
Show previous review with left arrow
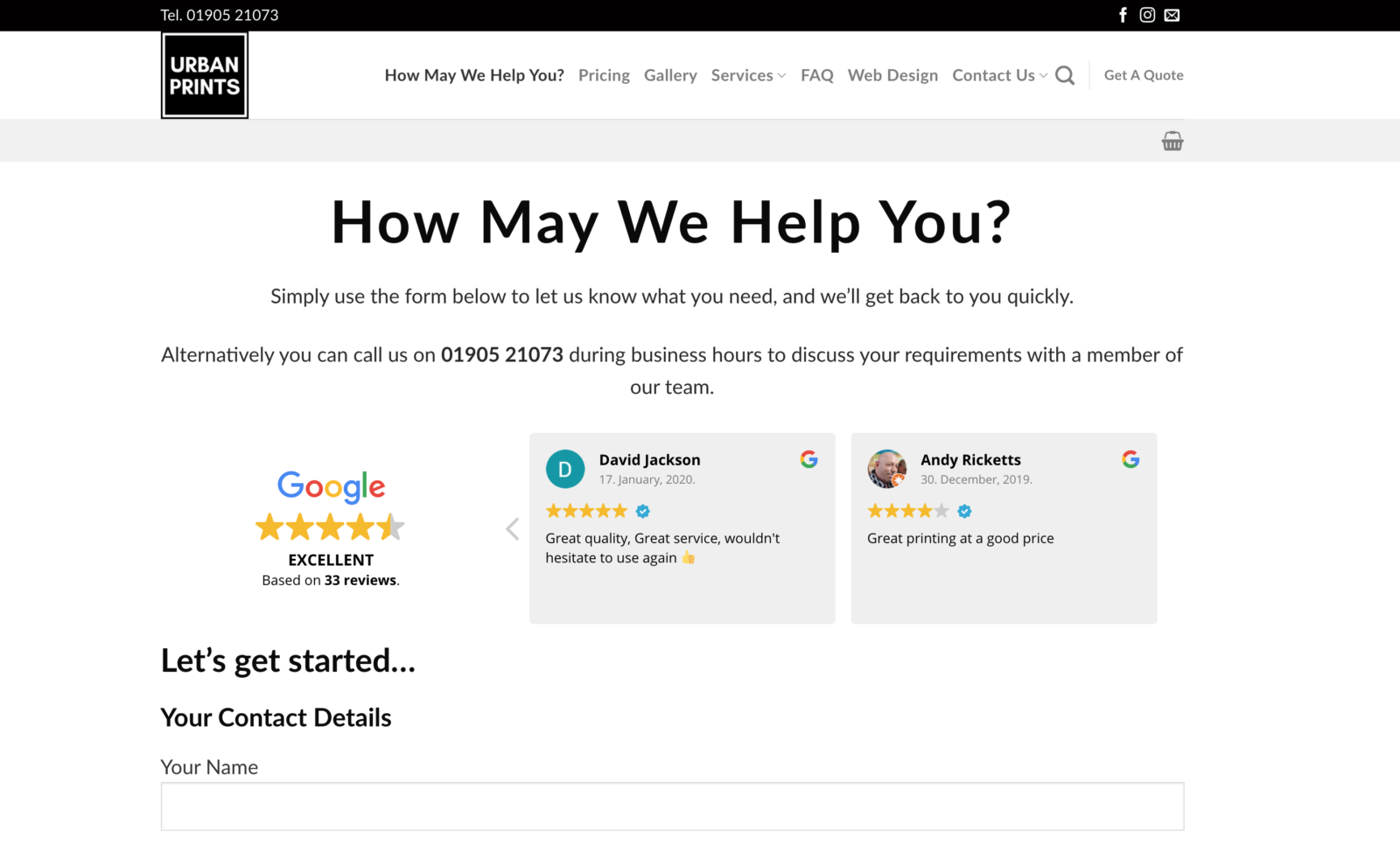(x=513, y=529)
